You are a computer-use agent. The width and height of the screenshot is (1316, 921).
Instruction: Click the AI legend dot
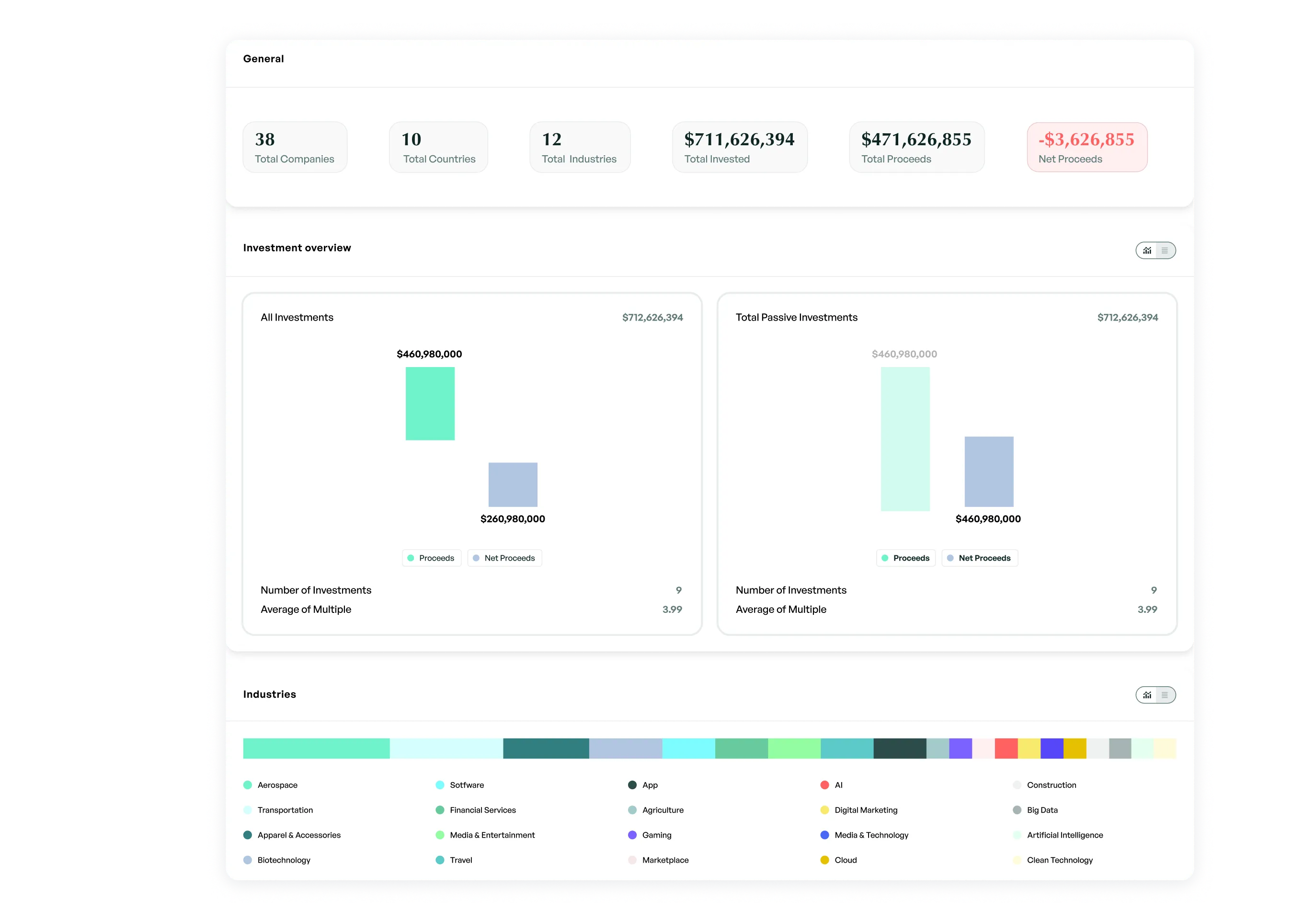[825, 784]
